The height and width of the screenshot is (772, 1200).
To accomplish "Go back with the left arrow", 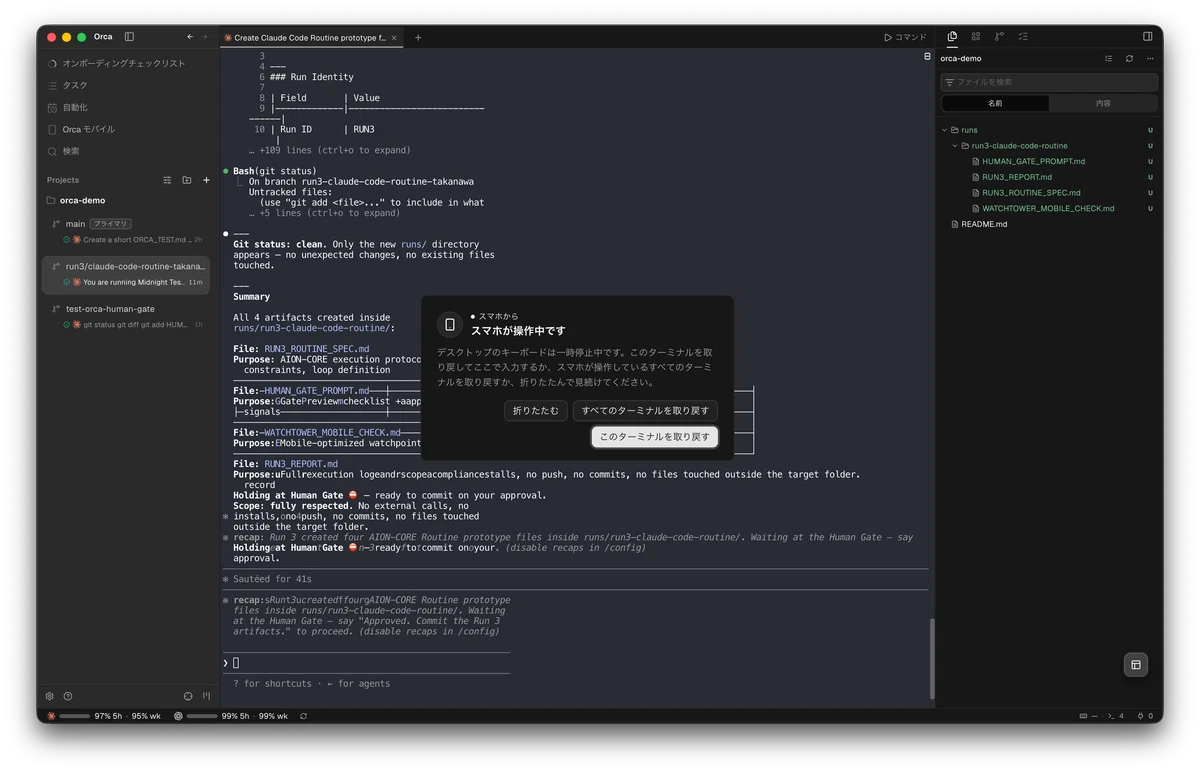I will tap(190, 37).
